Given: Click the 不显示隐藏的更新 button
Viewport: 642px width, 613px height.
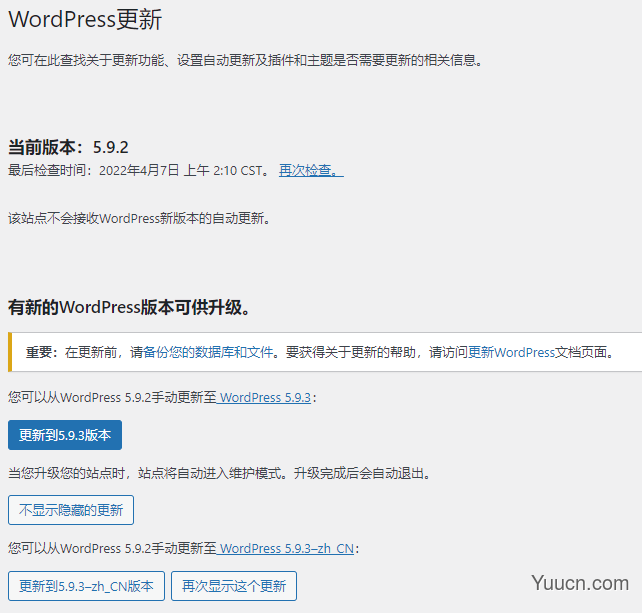Looking at the screenshot, I should tap(71, 510).
